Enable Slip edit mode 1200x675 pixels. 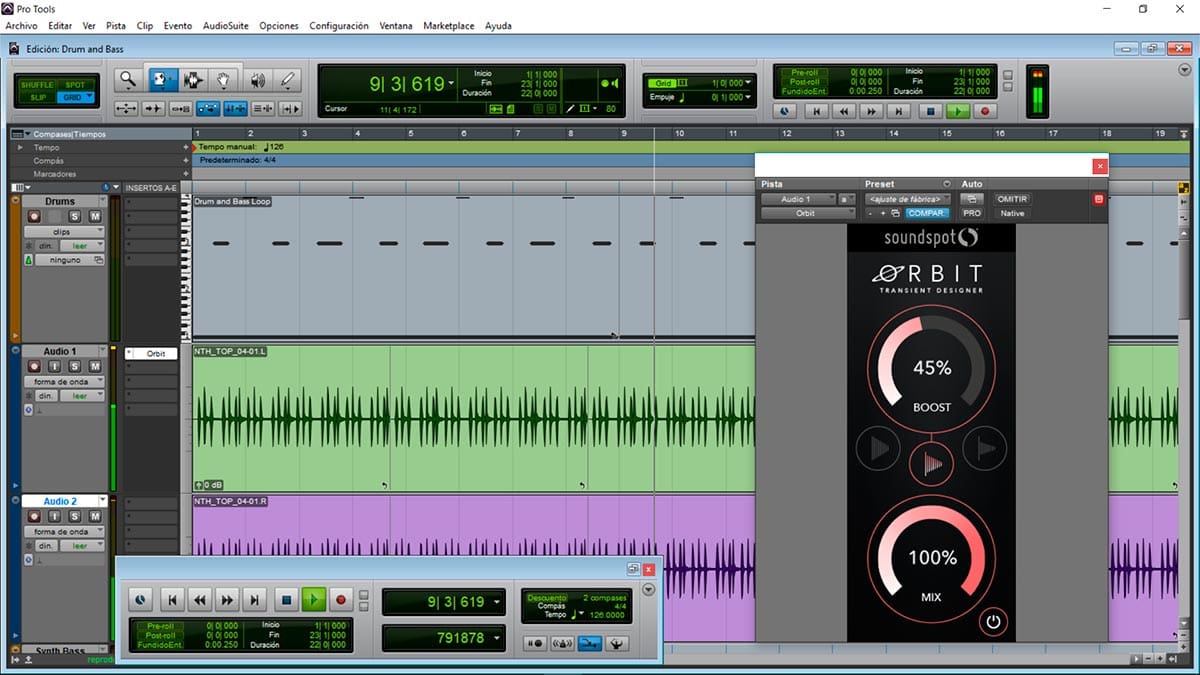coord(37,97)
